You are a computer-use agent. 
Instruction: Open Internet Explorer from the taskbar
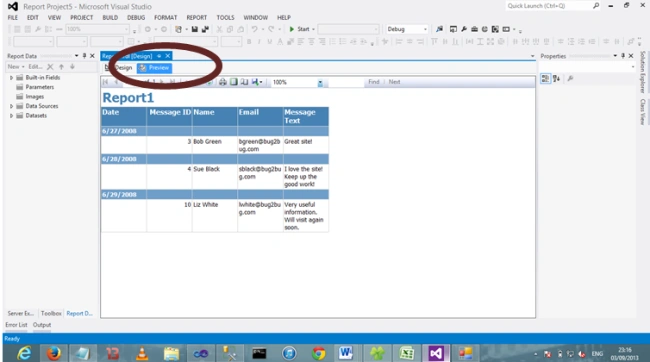click(x=24, y=353)
